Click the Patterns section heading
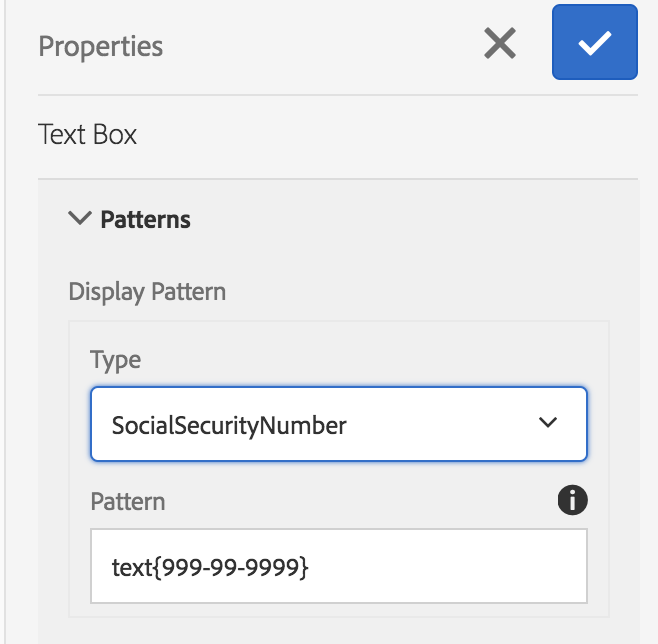This screenshot has height=644, width=658. click(145, 220)
